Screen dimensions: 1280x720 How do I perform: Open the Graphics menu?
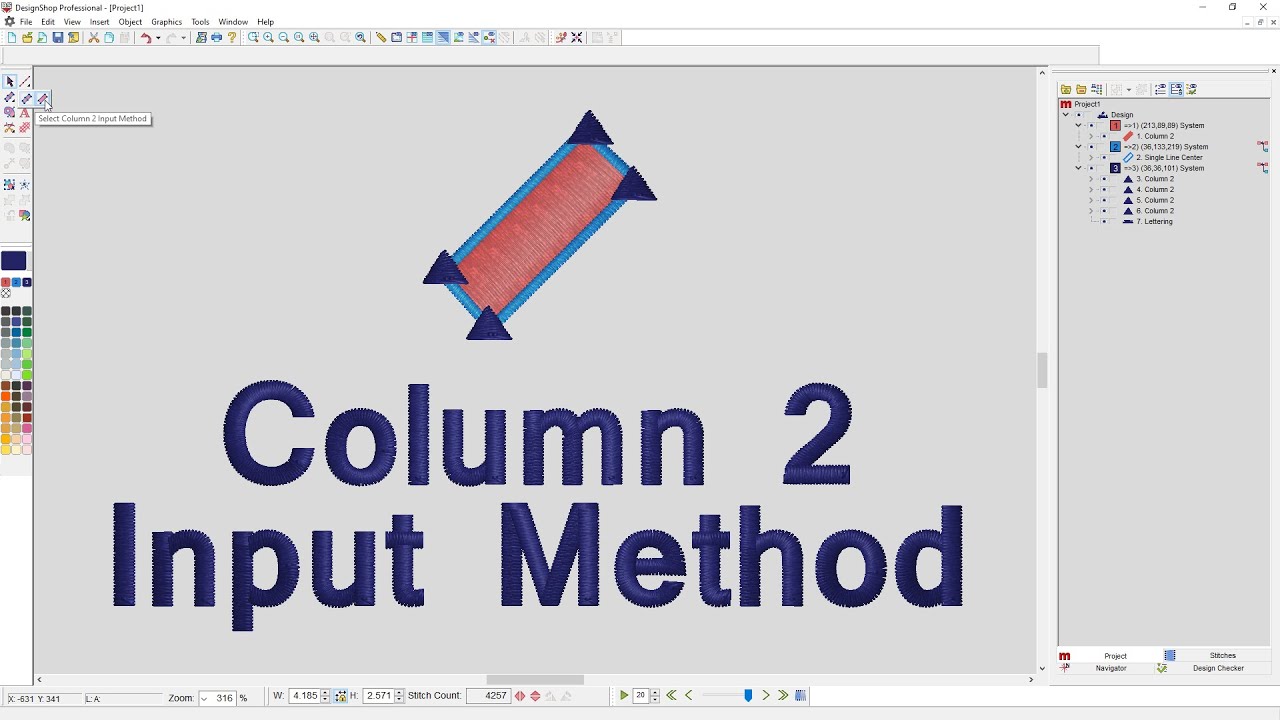point(167,22)
